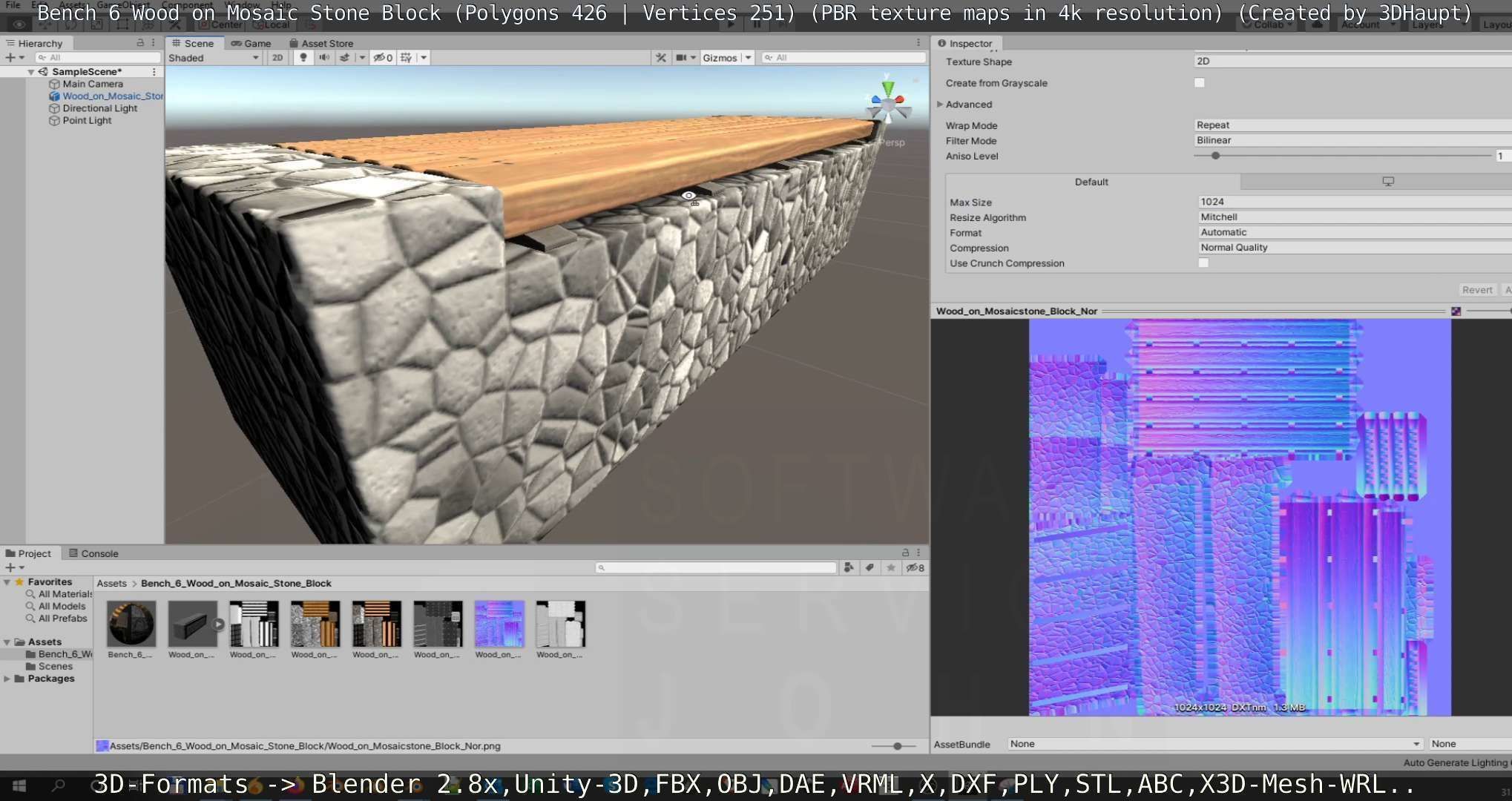Image resolution: width=1512 pixels, height=801 pixels.
Task: Click the Revert button
Action: click(x=1477, y=290)
